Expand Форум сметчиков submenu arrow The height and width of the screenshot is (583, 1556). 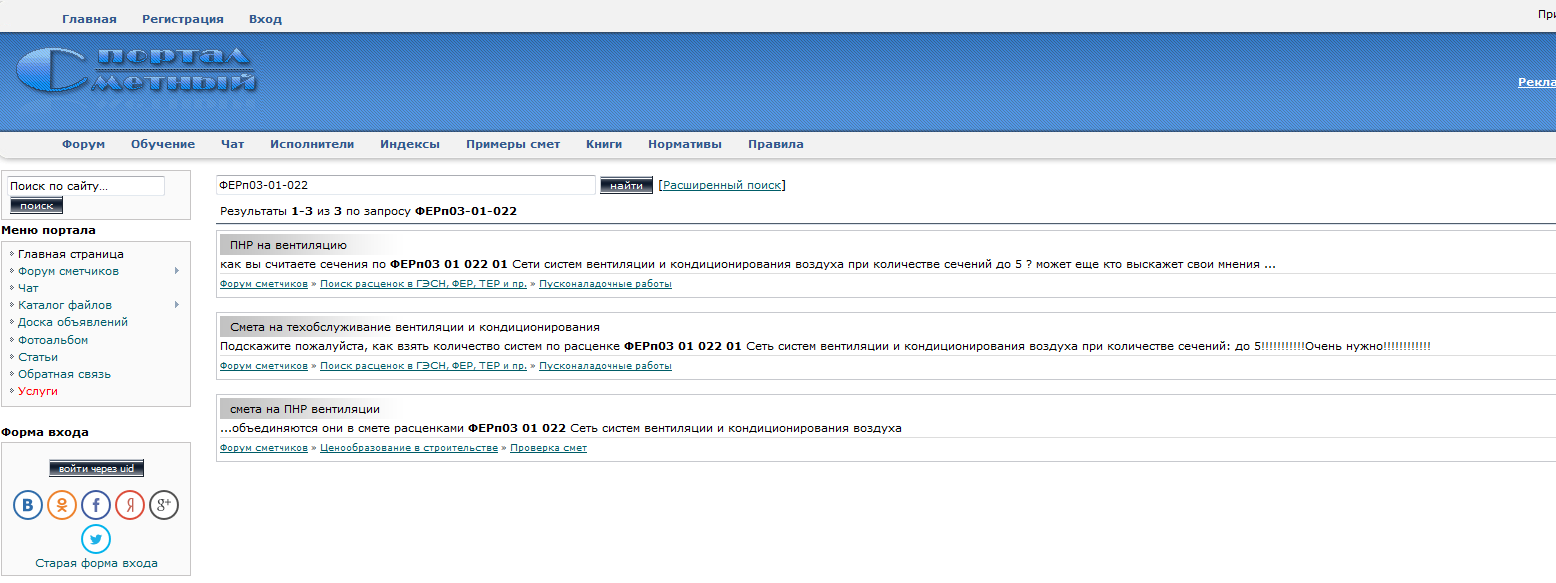pyautogui.click(x=177, y=271)
